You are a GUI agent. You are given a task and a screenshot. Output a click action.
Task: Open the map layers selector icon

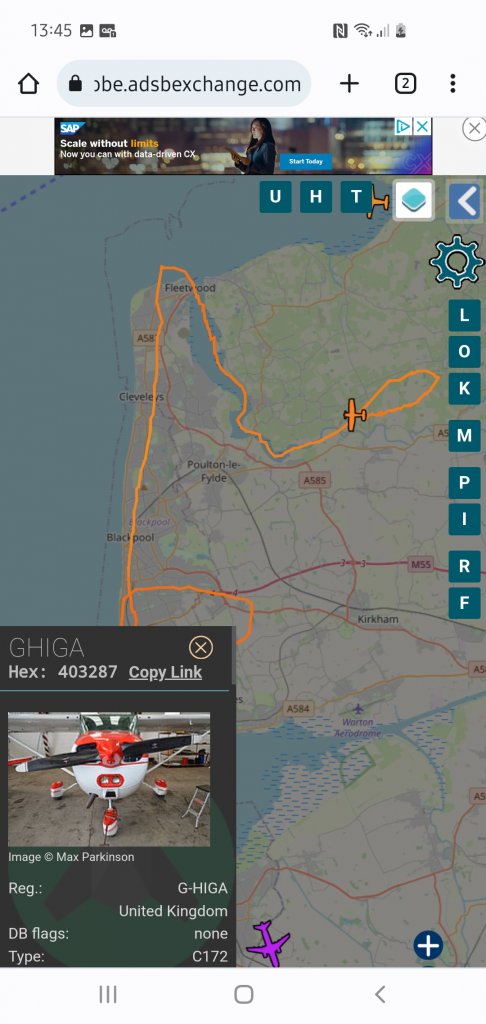pos(413,199)
